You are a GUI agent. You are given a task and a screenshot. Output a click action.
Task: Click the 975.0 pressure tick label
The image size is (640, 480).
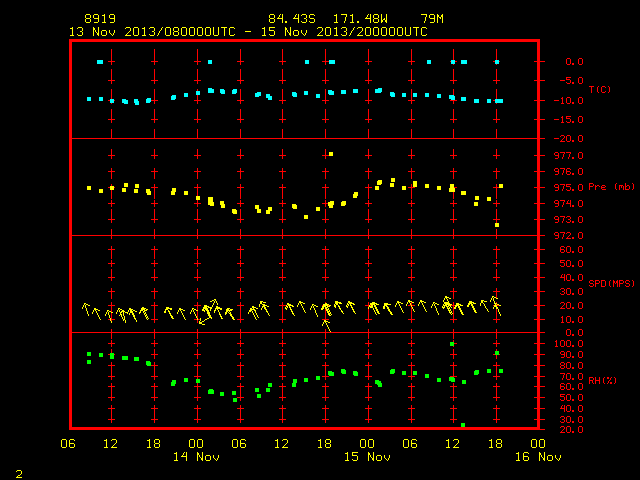569,187
